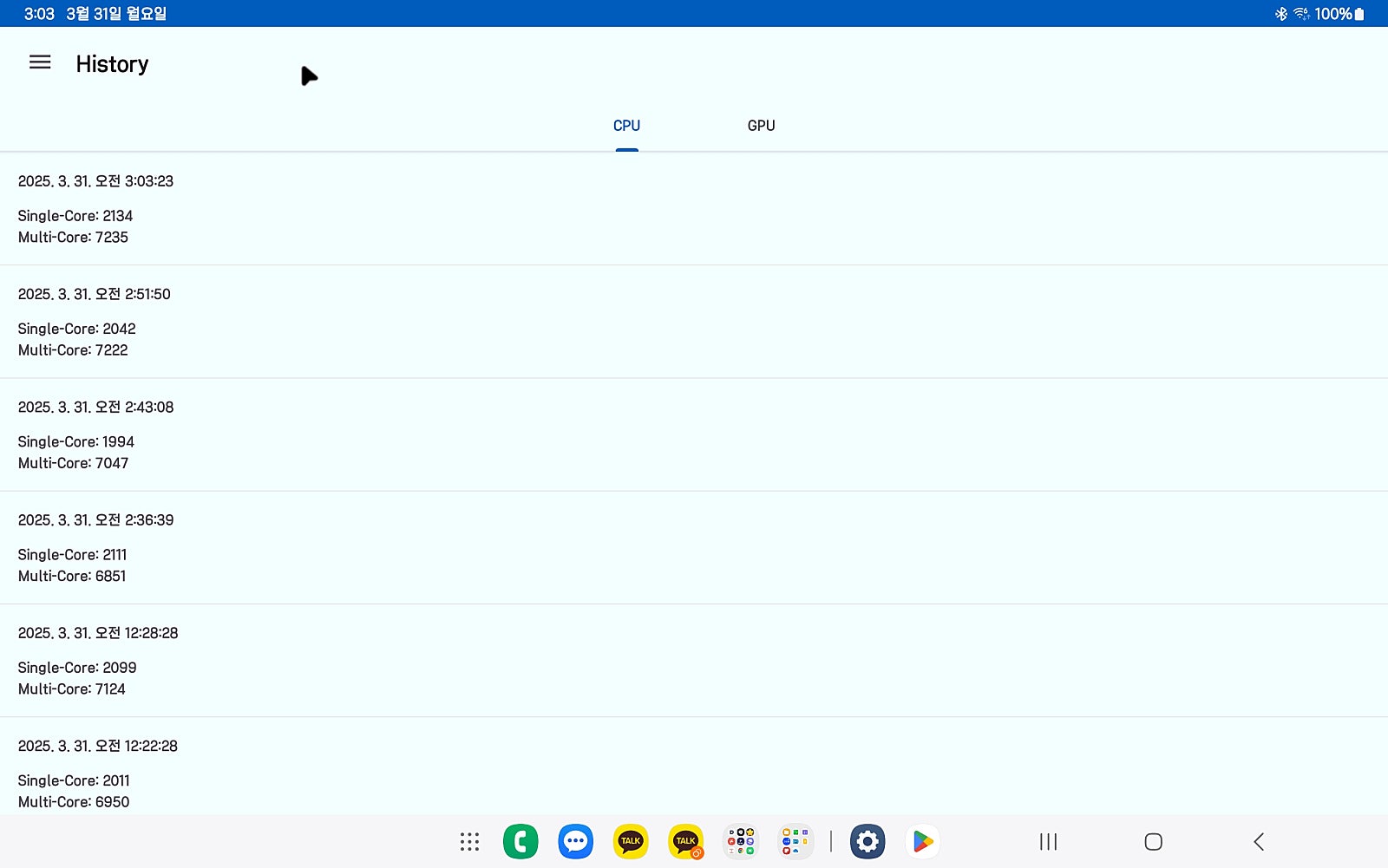Open the Settings gear app

click(x=867, y=841)
